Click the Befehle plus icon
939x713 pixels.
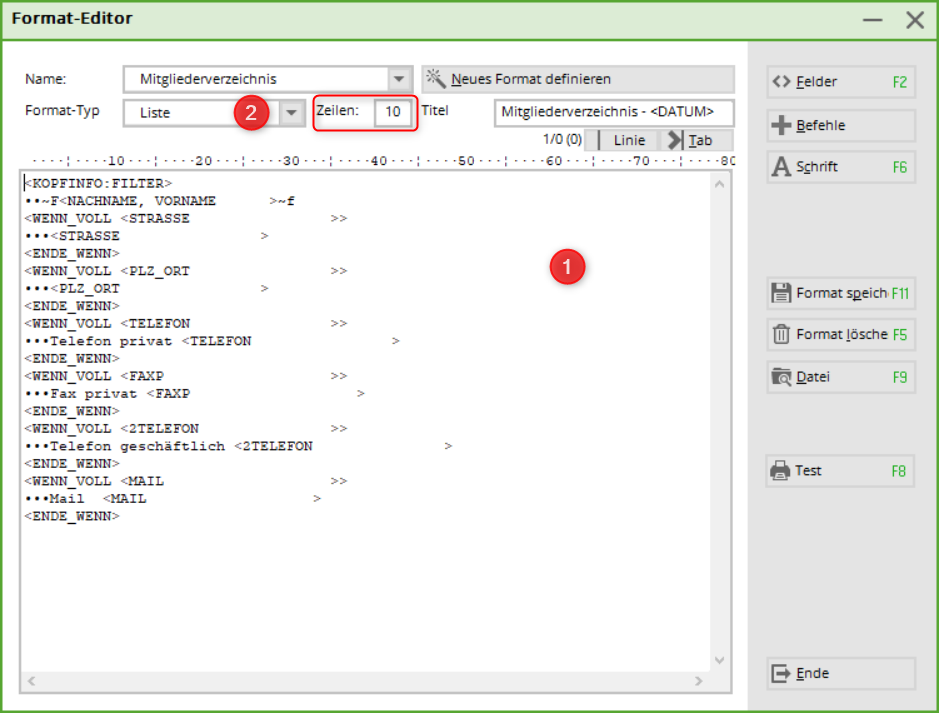(782, 126)
